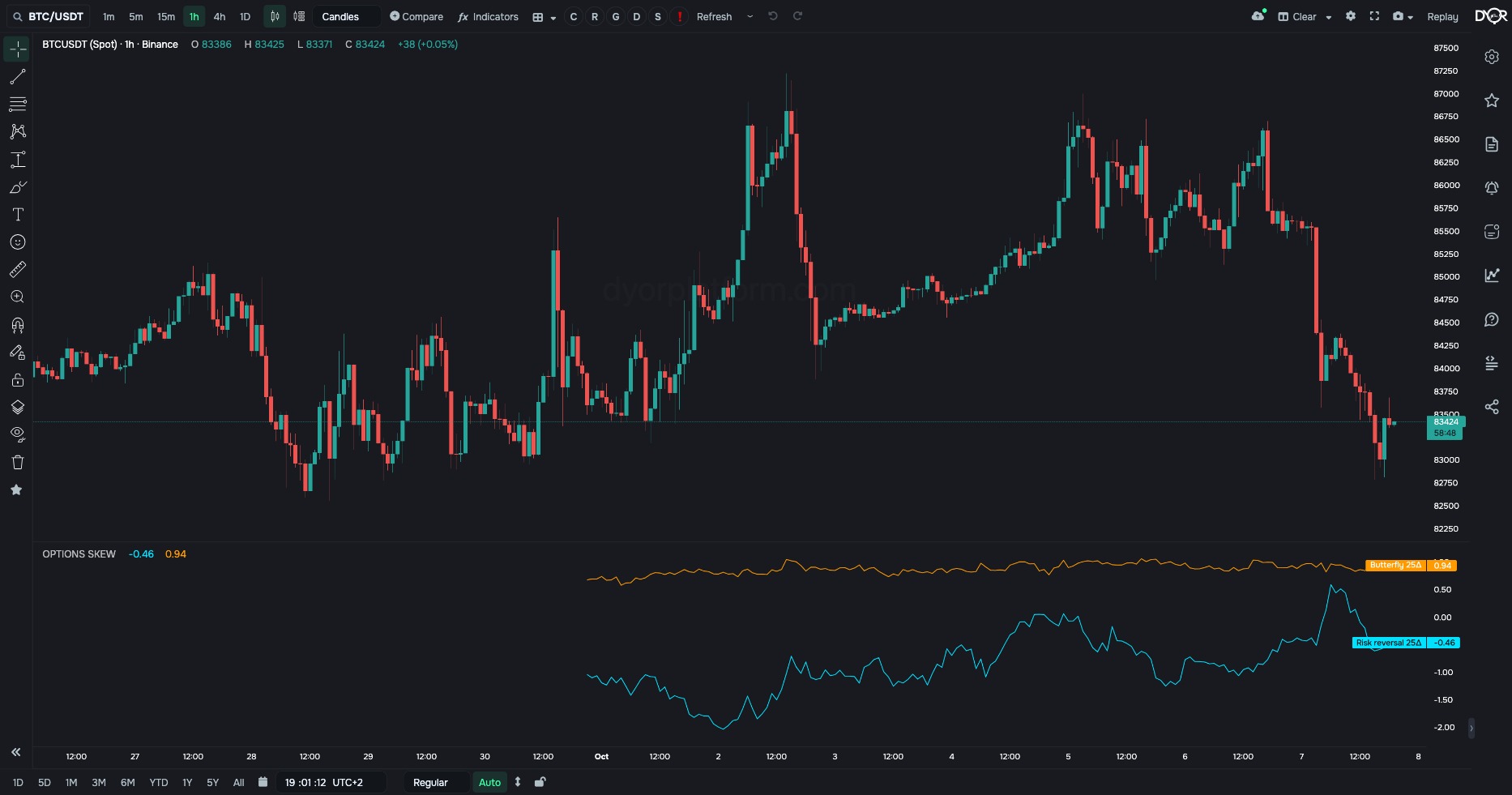Image resolution: width=1512 pixels, height=795 pixels.
Task: Open the go-to-date calendar icon
Action: point(263,782)
